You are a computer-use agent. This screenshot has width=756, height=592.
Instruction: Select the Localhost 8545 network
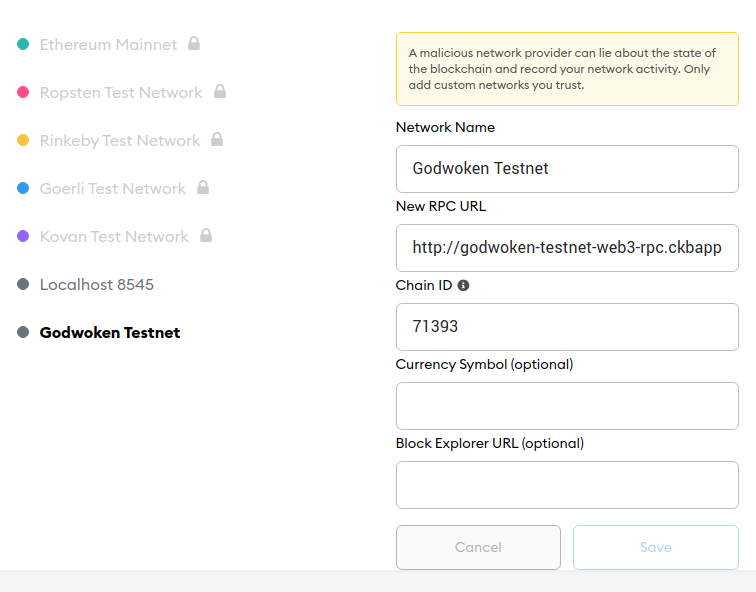click(x=97, y=285)
